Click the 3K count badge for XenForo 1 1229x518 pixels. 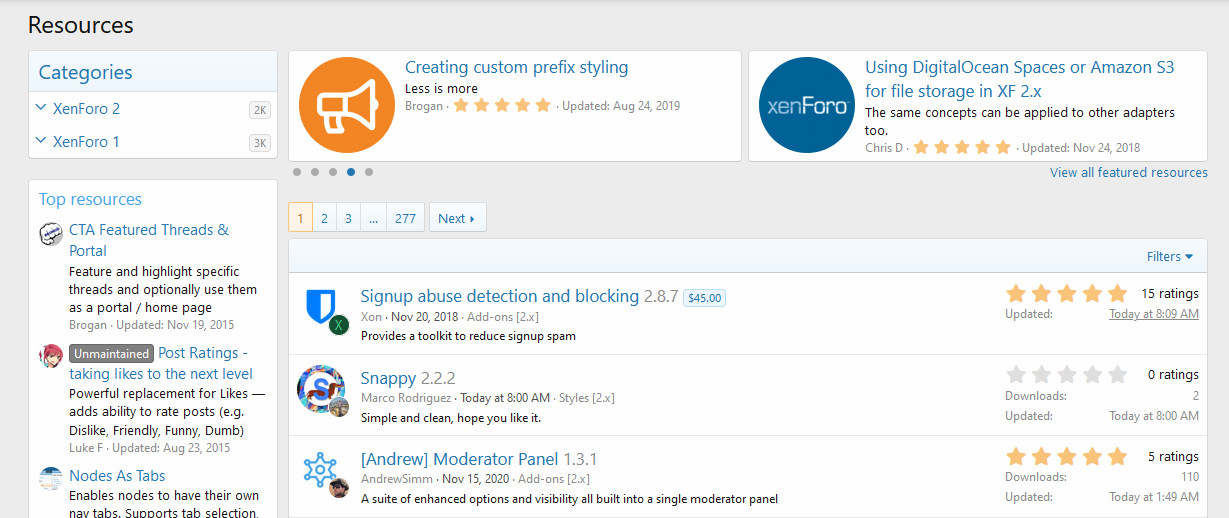(260, 143)
